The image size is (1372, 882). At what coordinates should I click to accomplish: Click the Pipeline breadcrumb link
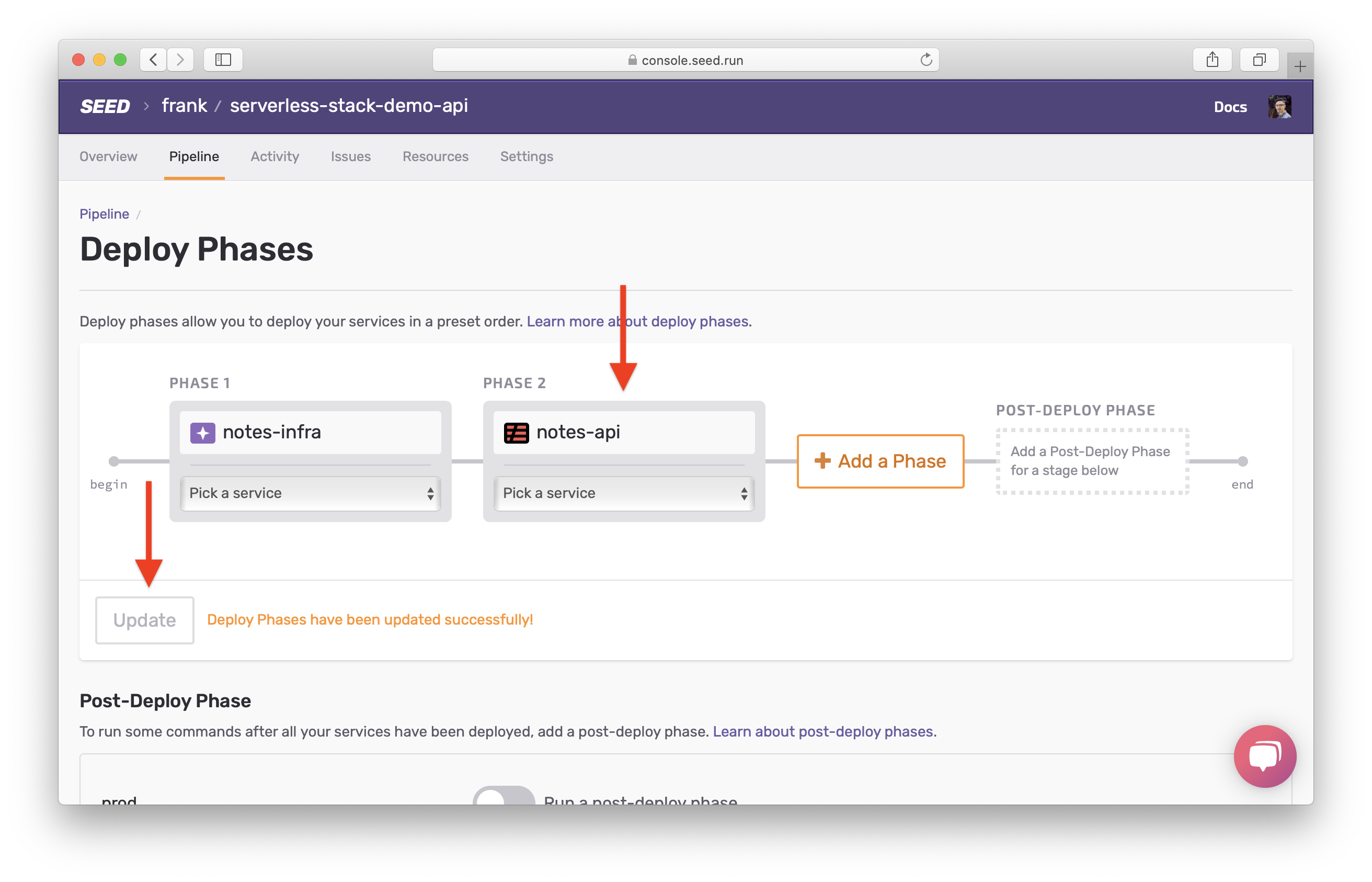pos(104,213)
